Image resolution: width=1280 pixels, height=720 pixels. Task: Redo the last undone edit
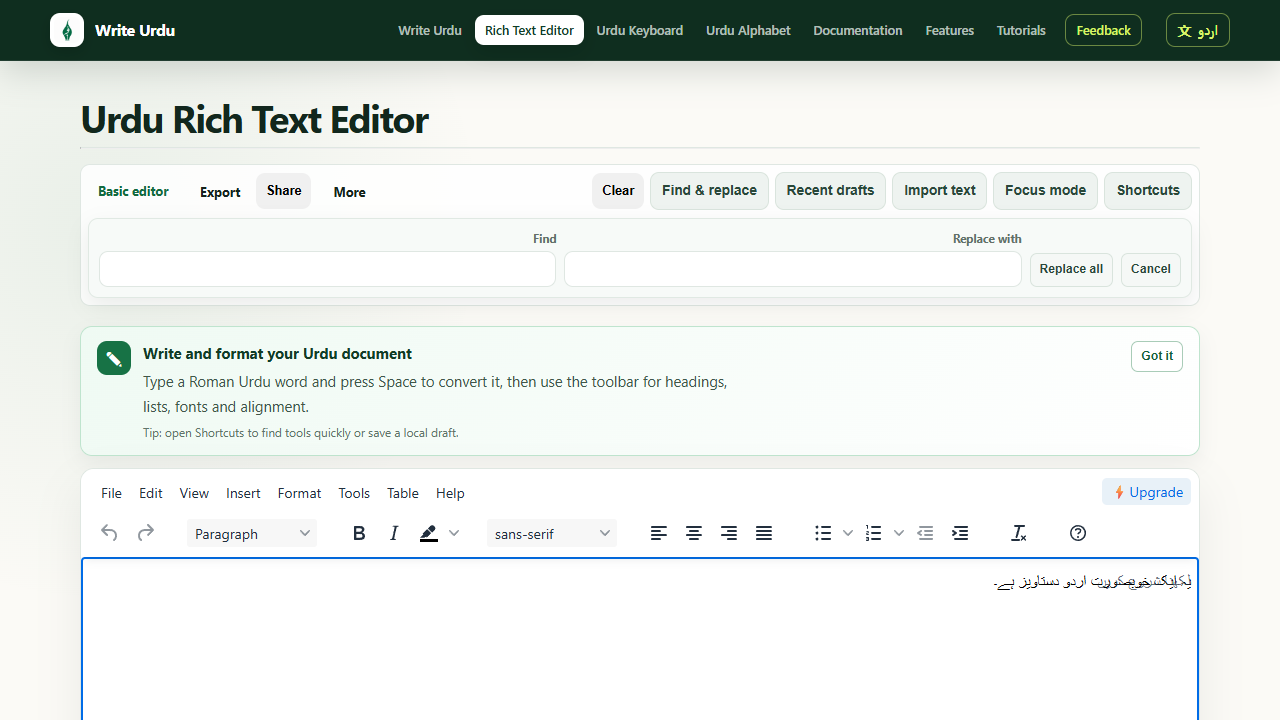pos(146,533)
